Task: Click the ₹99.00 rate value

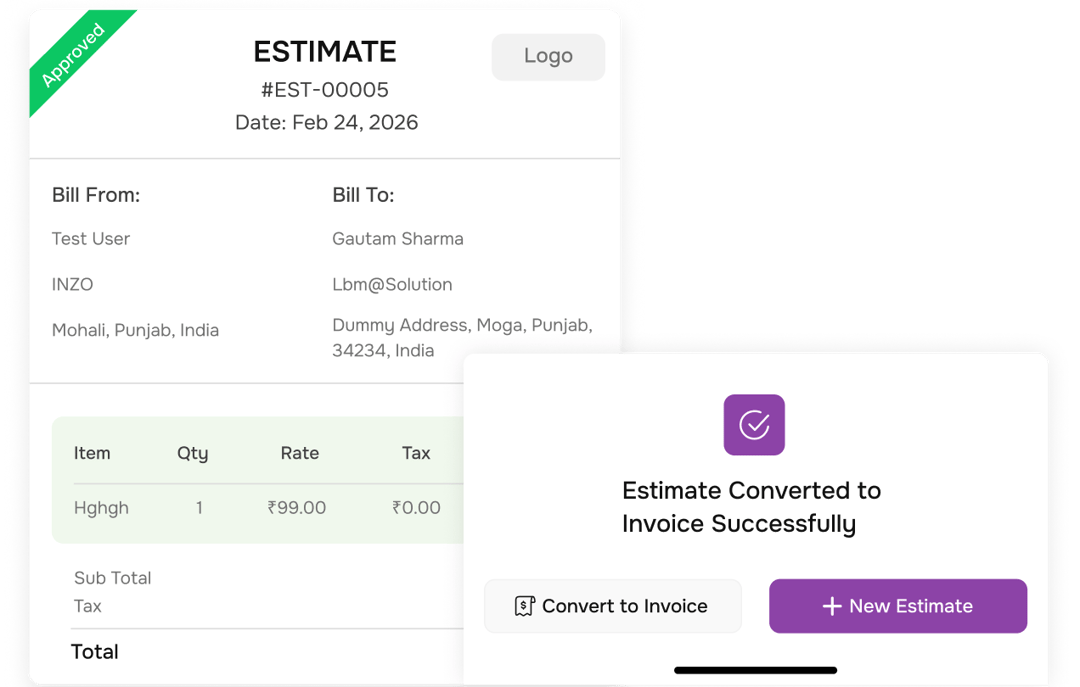Action: 297,508
